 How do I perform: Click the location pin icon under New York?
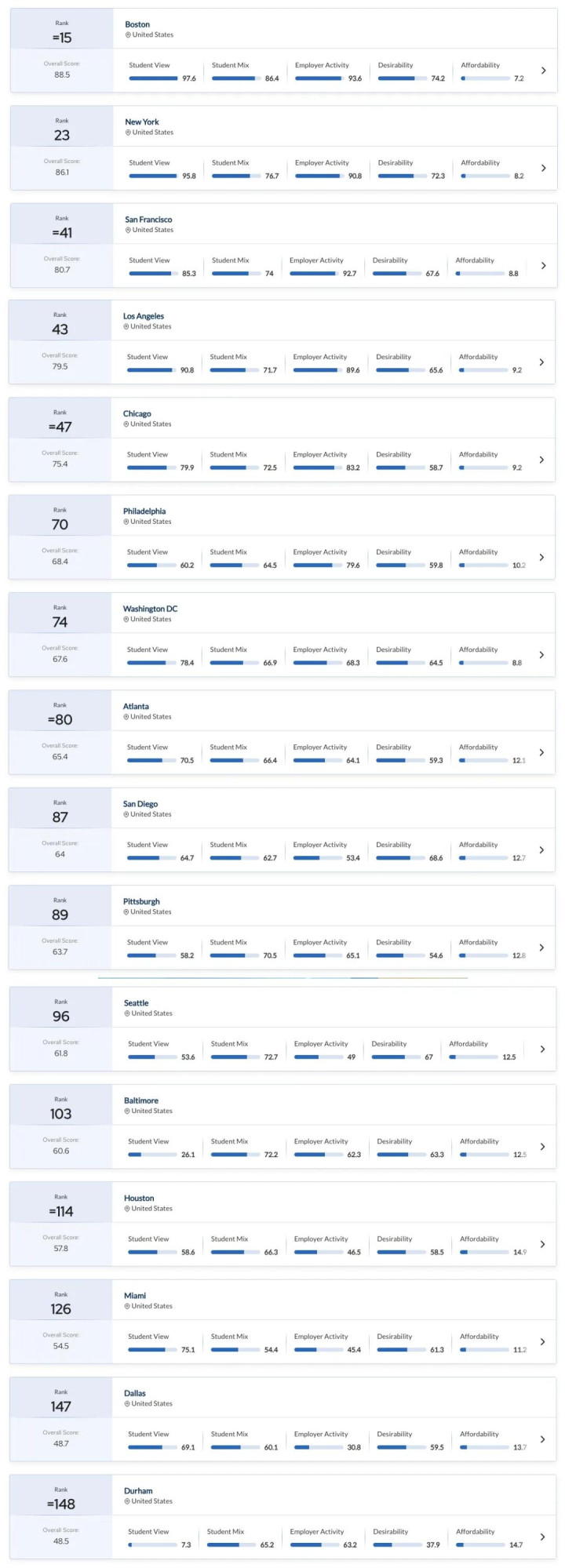[x=128, y=133]
